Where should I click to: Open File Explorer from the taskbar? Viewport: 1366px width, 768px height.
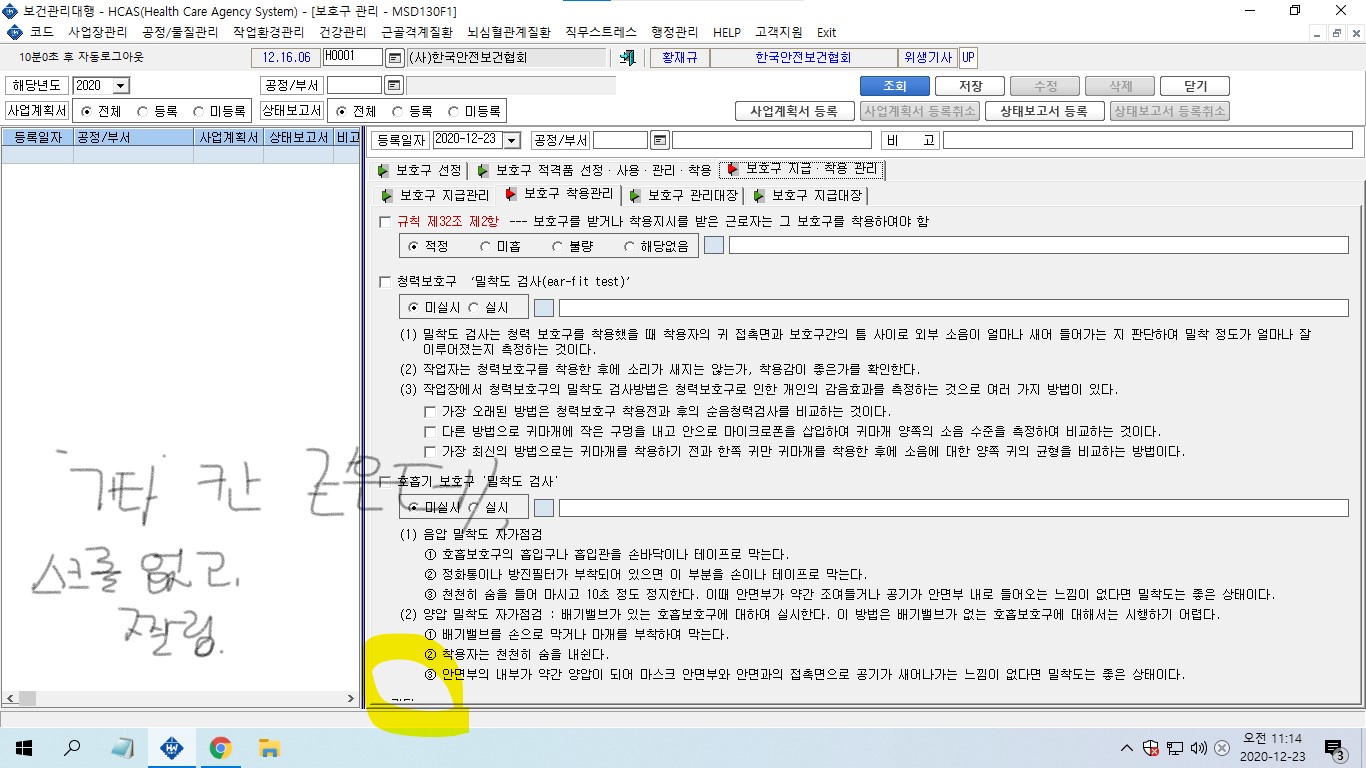coord(269,748)
